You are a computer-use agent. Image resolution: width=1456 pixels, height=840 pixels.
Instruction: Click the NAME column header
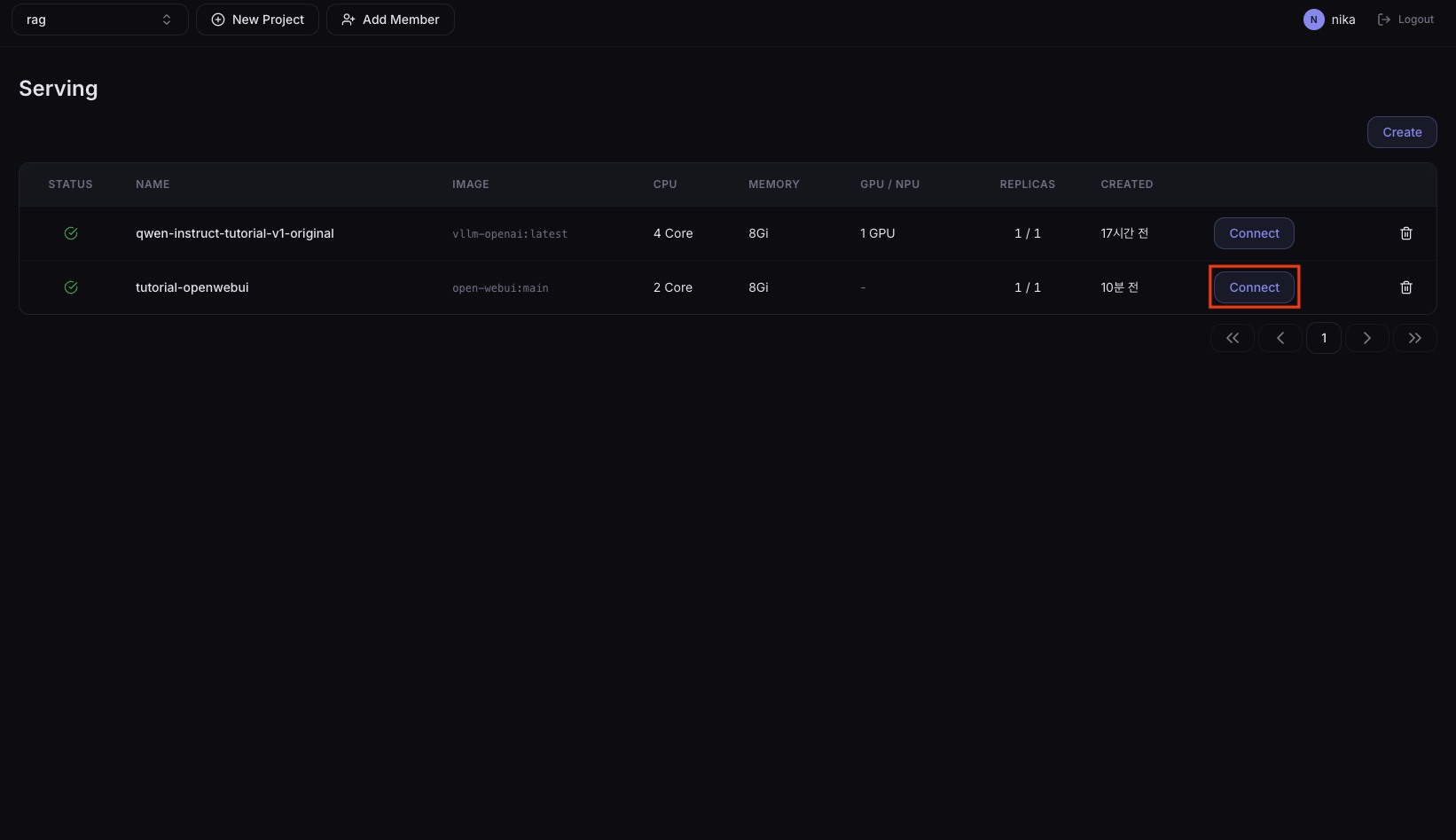point(153,184)
